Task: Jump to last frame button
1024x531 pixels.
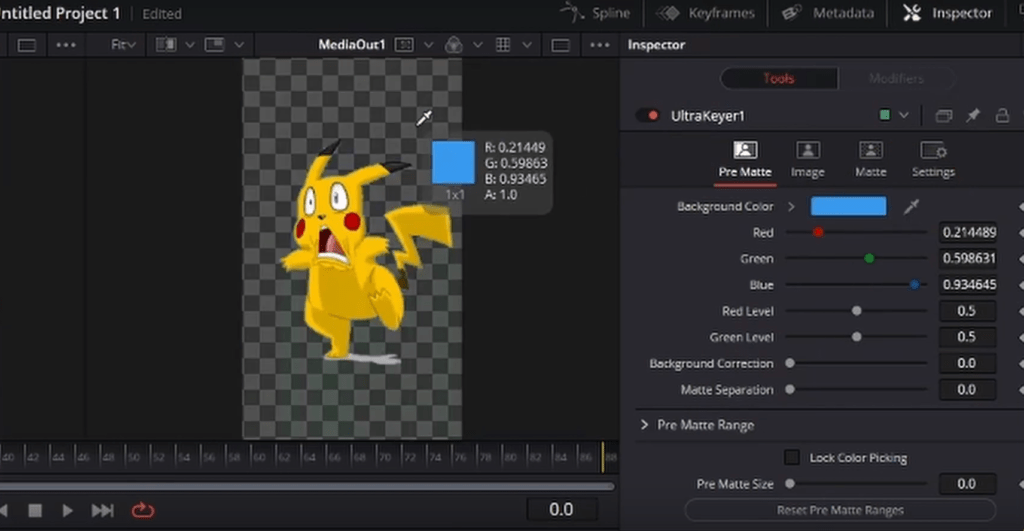Action: (103, 511)
